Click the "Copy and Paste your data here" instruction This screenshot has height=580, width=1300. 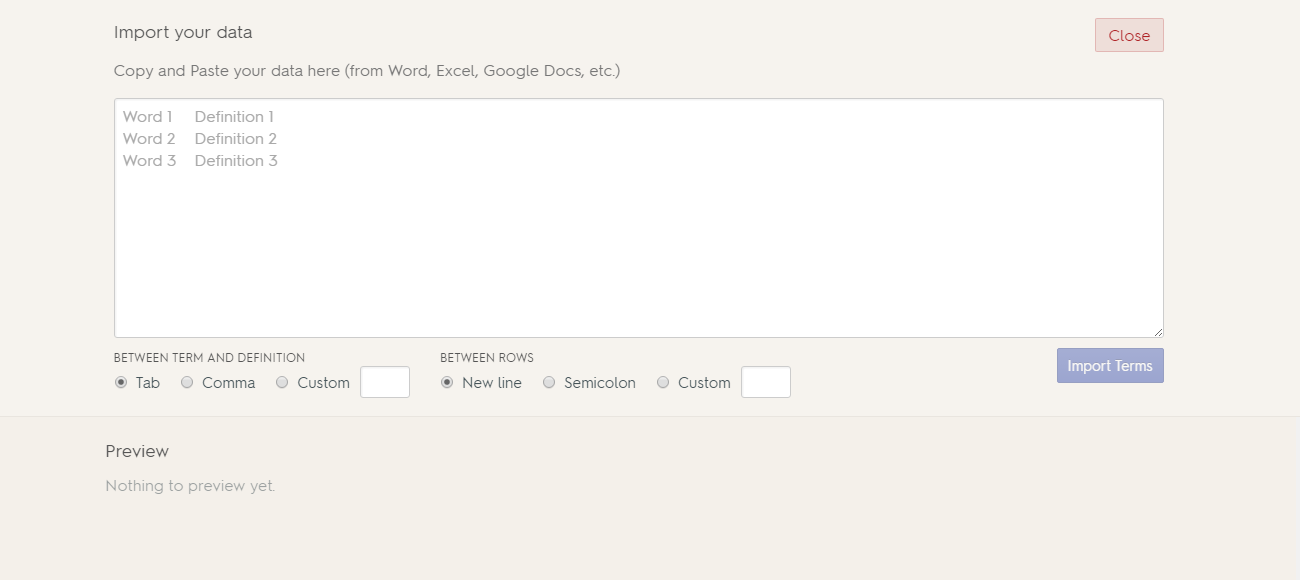coord(366,71)
